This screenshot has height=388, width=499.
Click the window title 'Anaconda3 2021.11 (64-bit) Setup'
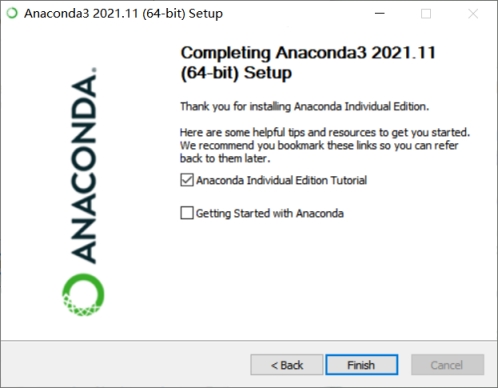[123, 14]
